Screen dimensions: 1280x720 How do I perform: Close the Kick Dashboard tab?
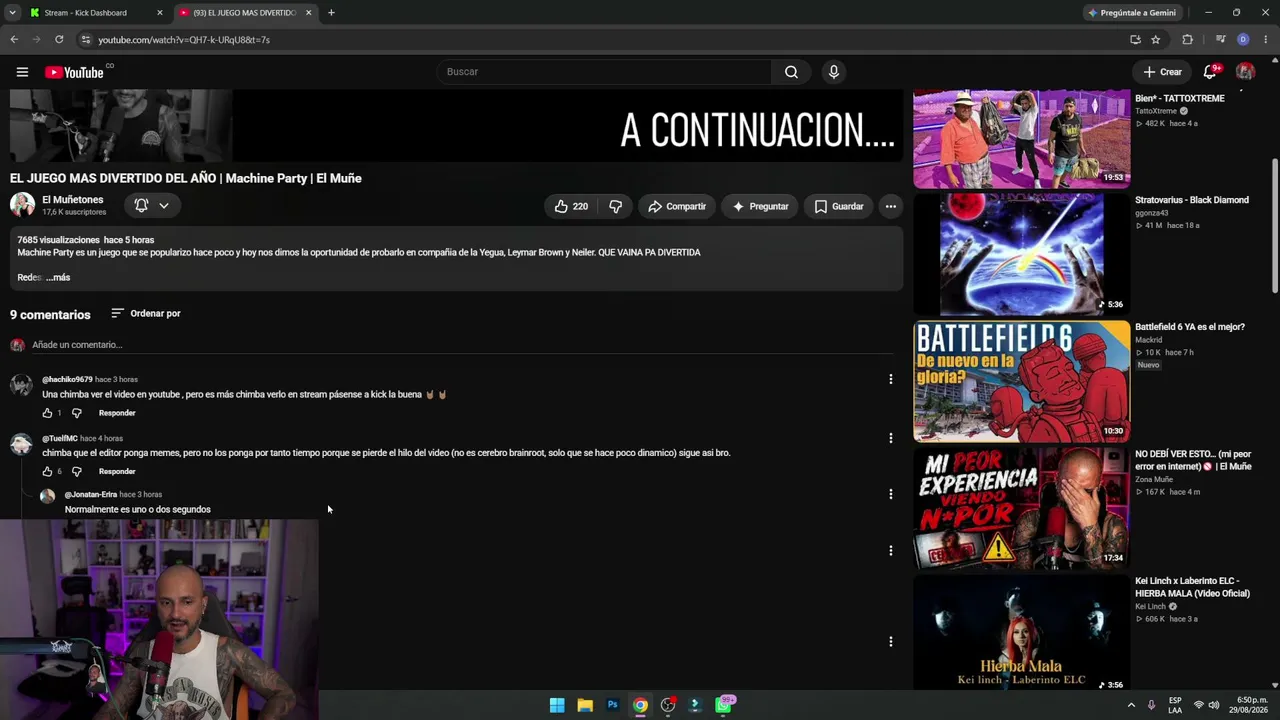[x=159, y=13]
